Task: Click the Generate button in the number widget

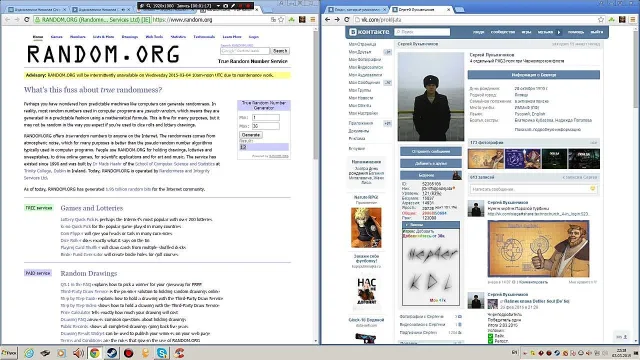Action: (x=251, y=135)
